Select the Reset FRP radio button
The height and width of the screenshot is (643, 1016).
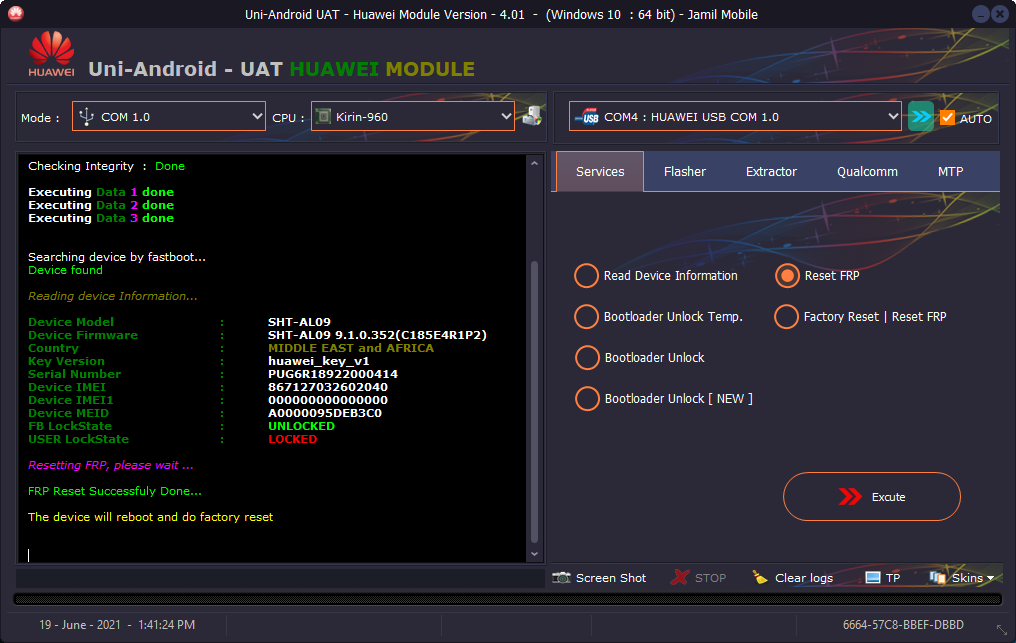pyautogui.click(x=787, y=275)
